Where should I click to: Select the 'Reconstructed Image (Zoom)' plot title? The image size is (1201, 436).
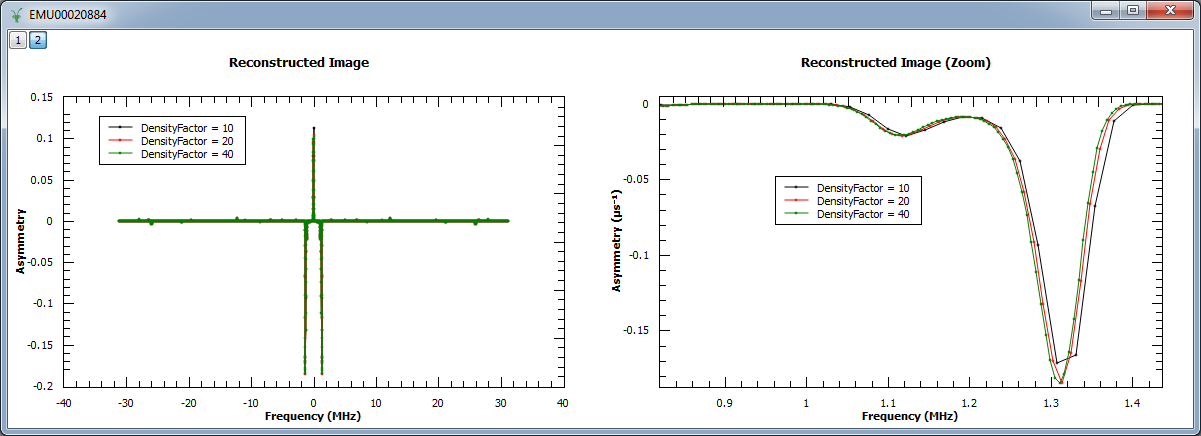(896, 62)
